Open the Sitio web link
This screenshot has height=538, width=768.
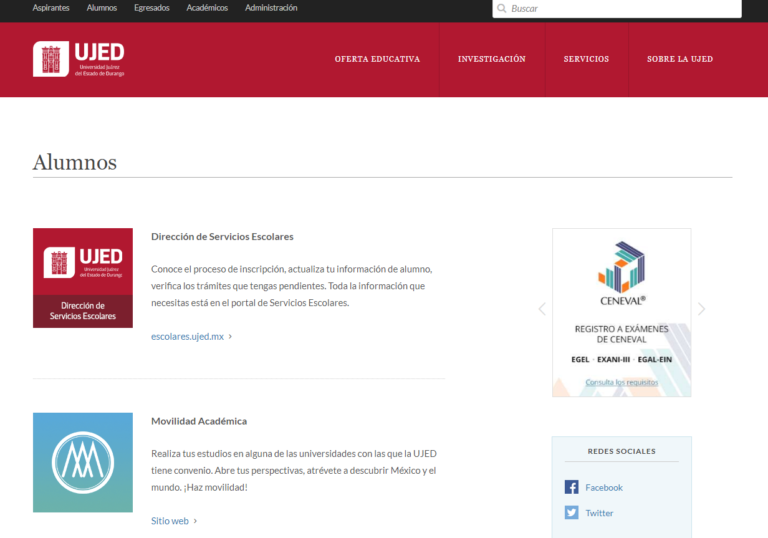click(x=170, y=521)
